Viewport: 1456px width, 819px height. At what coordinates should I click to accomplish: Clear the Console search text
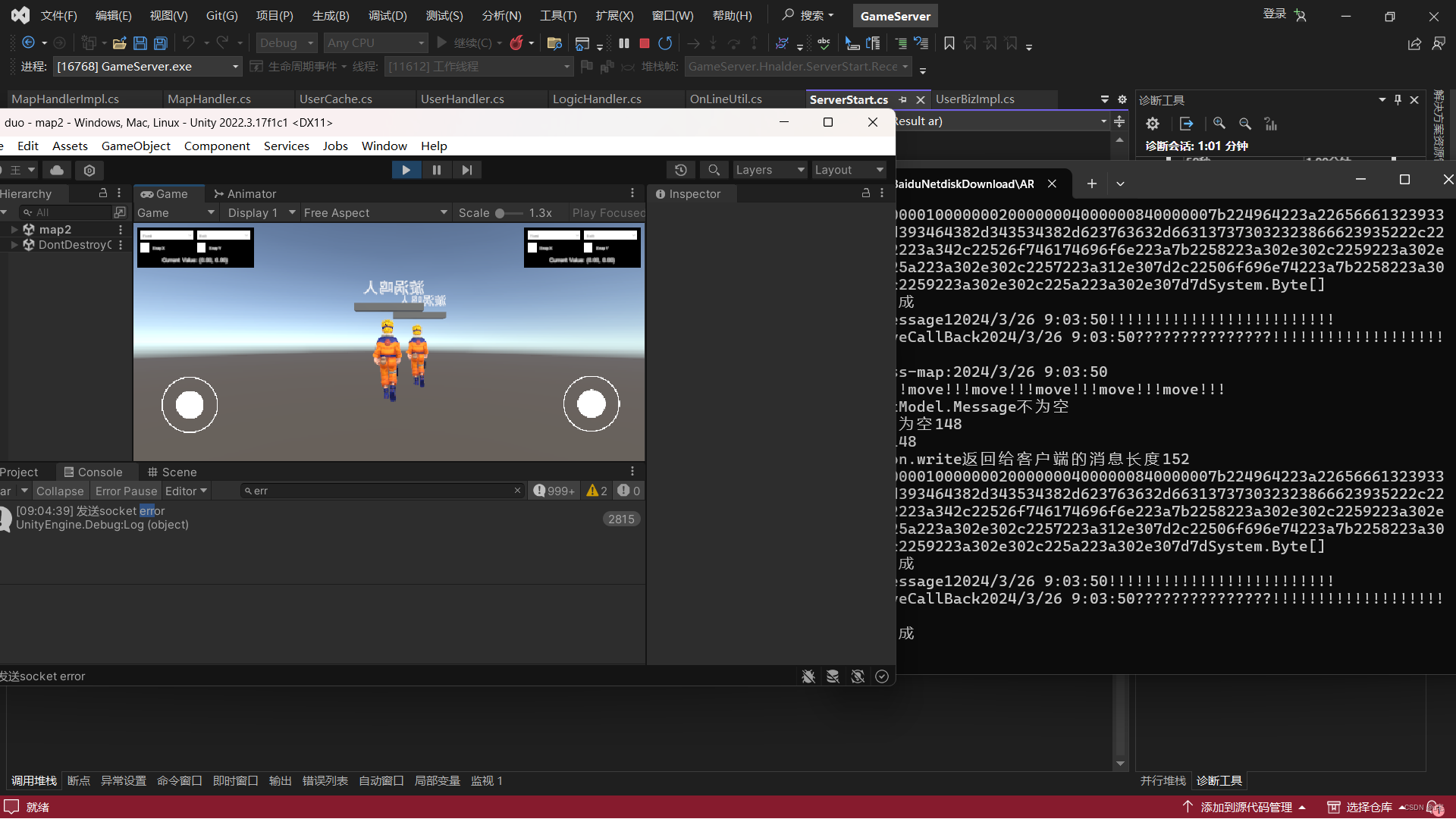(518, 491)
